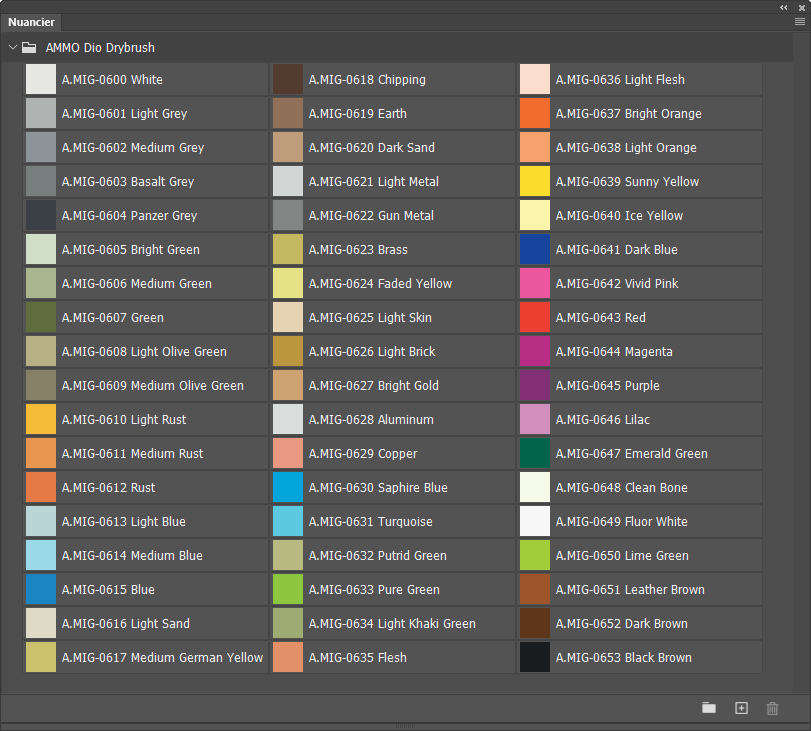Select the 'A.MIG-0607 Green' label
The height and width of the screenshot is (731, 811).
pos(113,318)
